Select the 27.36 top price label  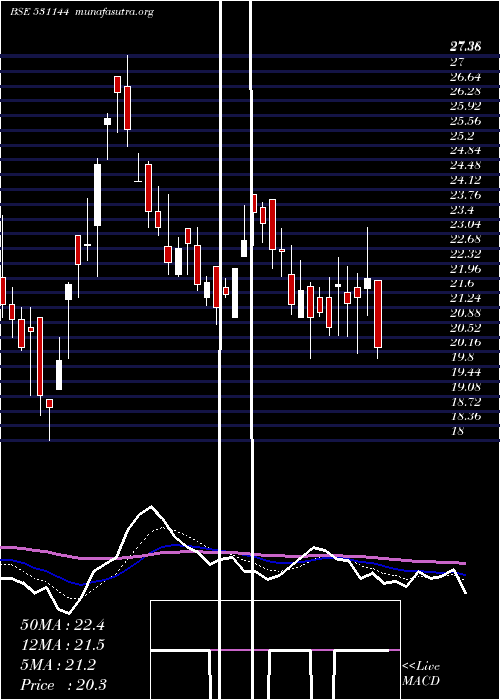pos(465,46)
